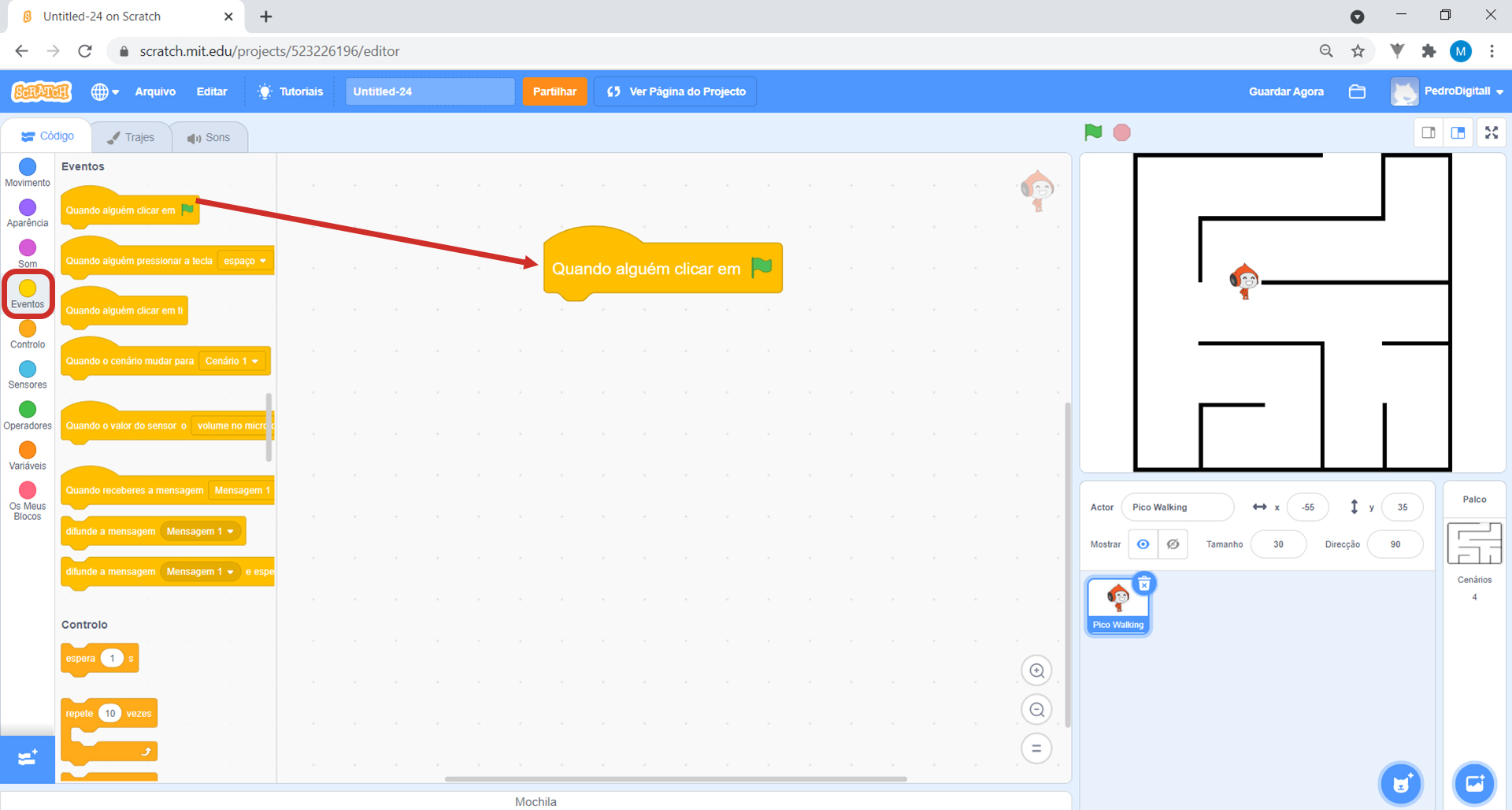Click Guardar Agora
The image size is (1512, 810).
tap(1286, 91)
